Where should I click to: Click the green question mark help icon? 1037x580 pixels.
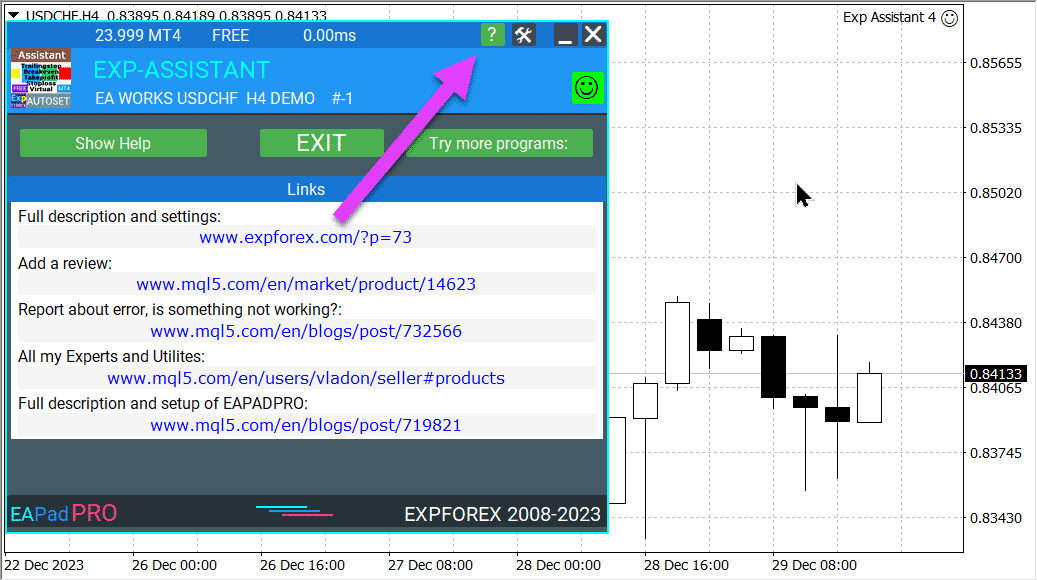point(492,35)
